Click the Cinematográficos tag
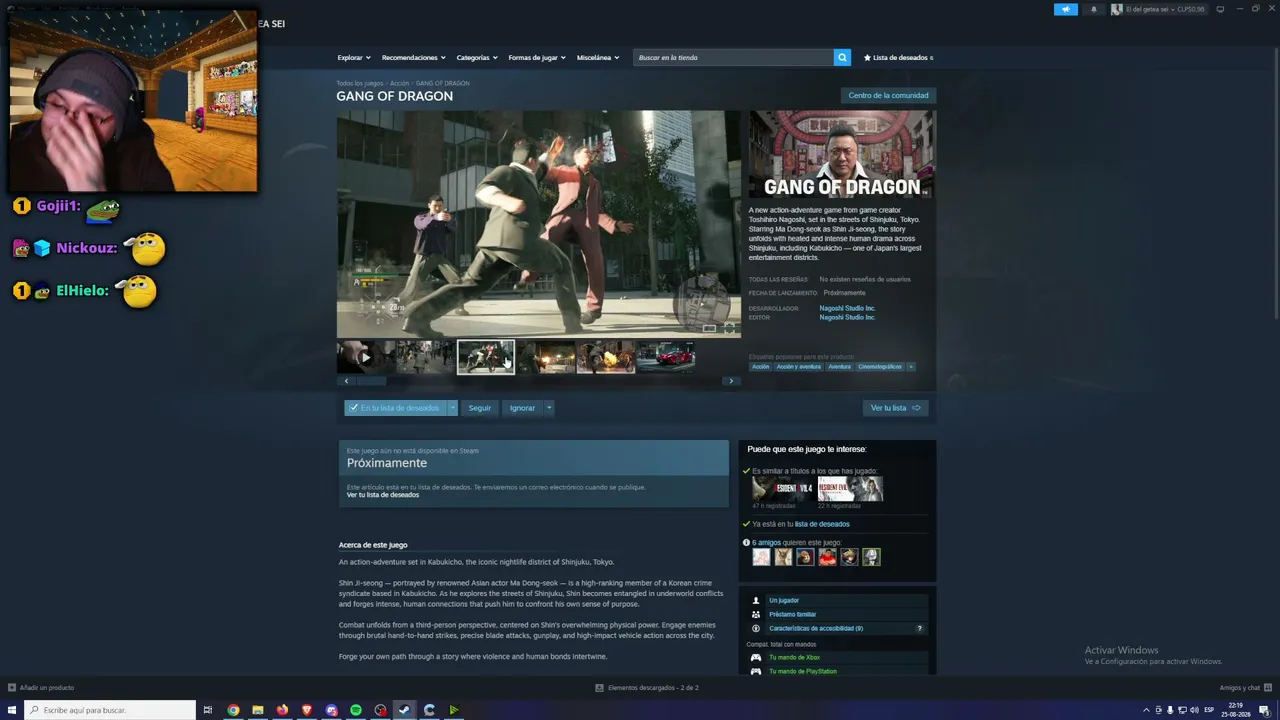This screenshot has height=720, width=1280. tap(880, 367)
